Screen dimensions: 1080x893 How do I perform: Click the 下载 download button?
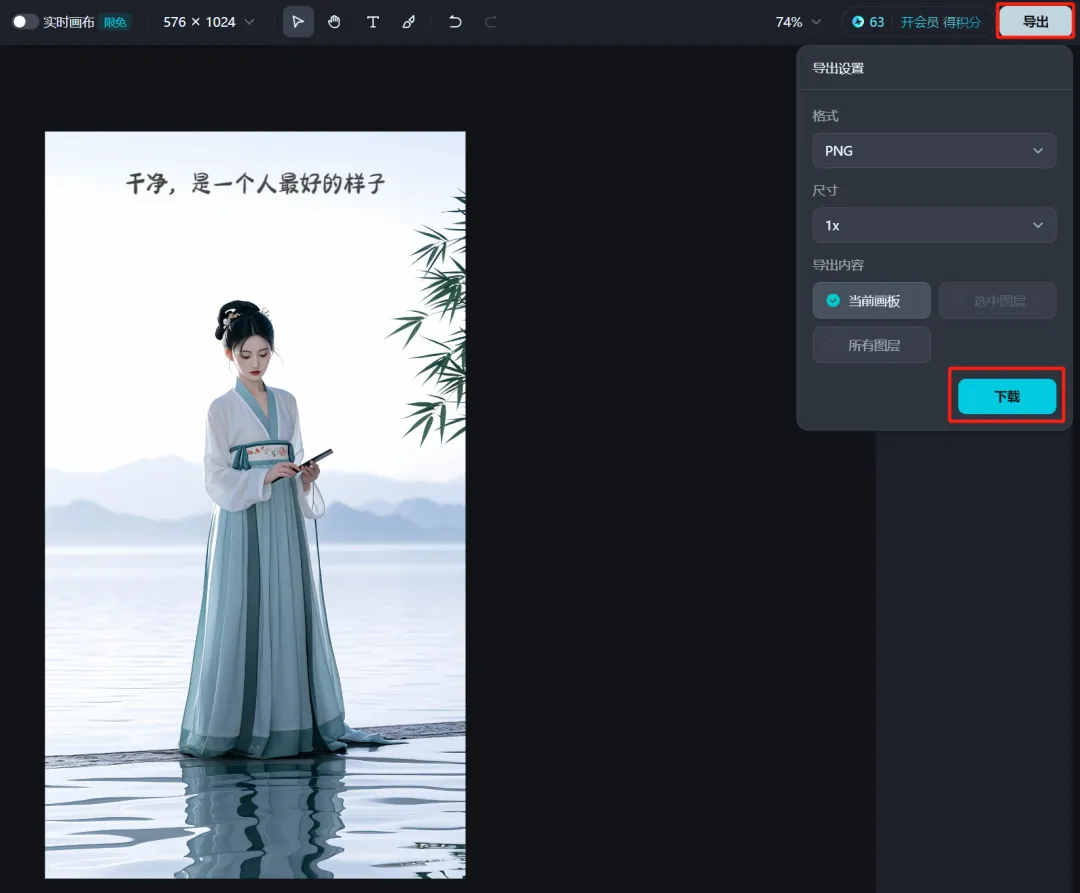pyautogui.click(x=1007, y=397)
